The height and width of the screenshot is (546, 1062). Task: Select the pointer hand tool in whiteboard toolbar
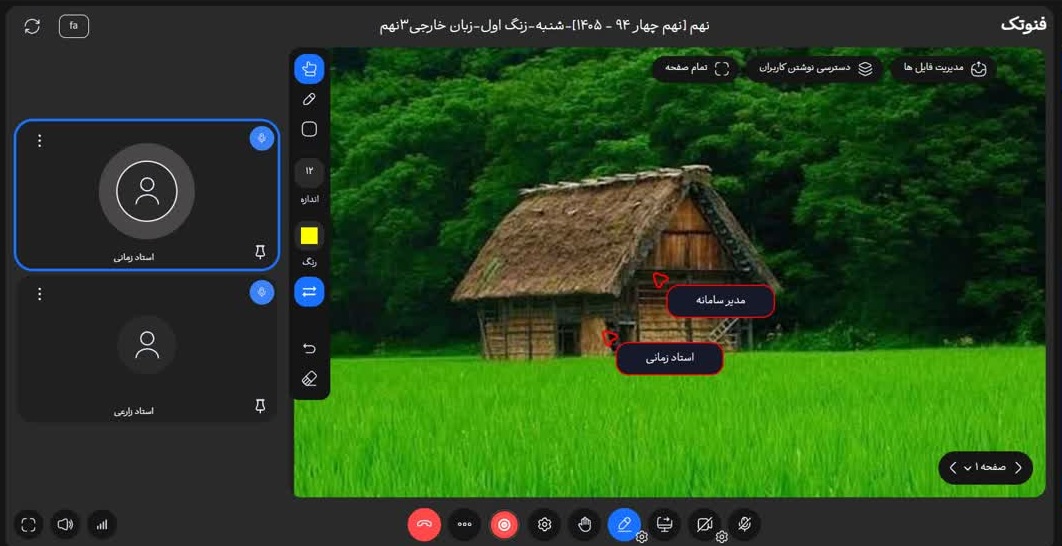click(x=309, y=68)
